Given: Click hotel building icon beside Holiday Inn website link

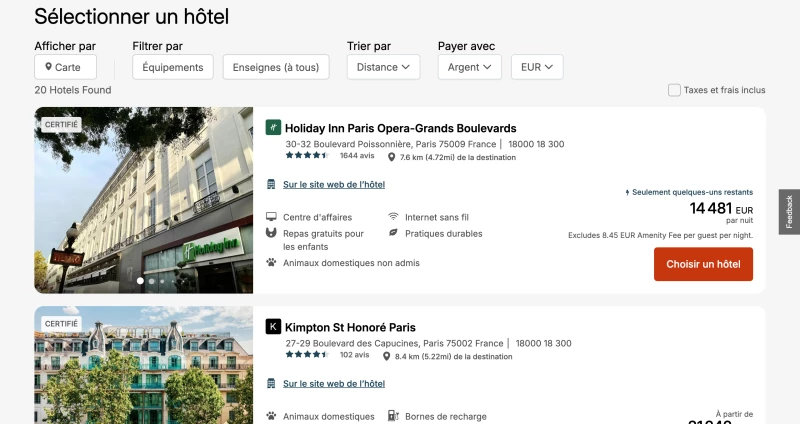Looking at the screenshot, I should (x=271, y=184).
